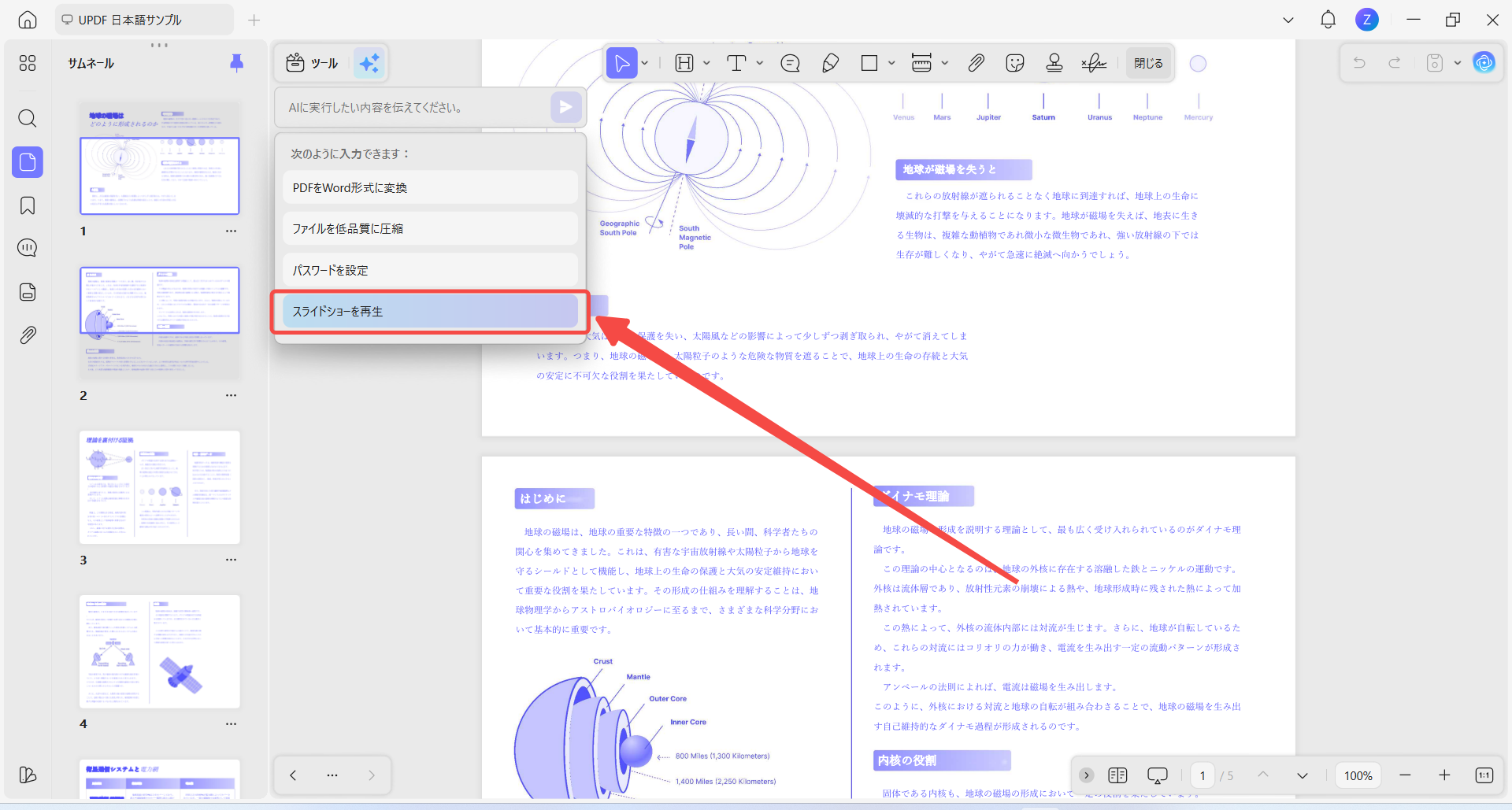1512x810 pixels.
Task: Add a comment note annotation
Action: [x=790, y=63]
